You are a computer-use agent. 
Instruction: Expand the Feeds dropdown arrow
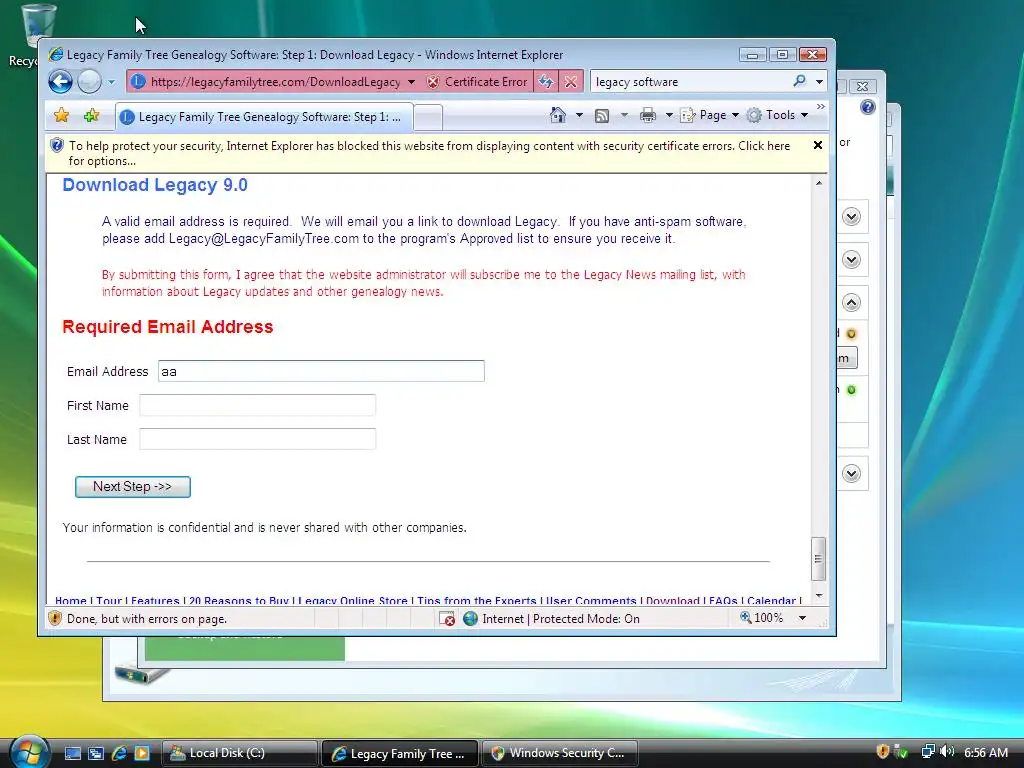click(x=624, y=115)
